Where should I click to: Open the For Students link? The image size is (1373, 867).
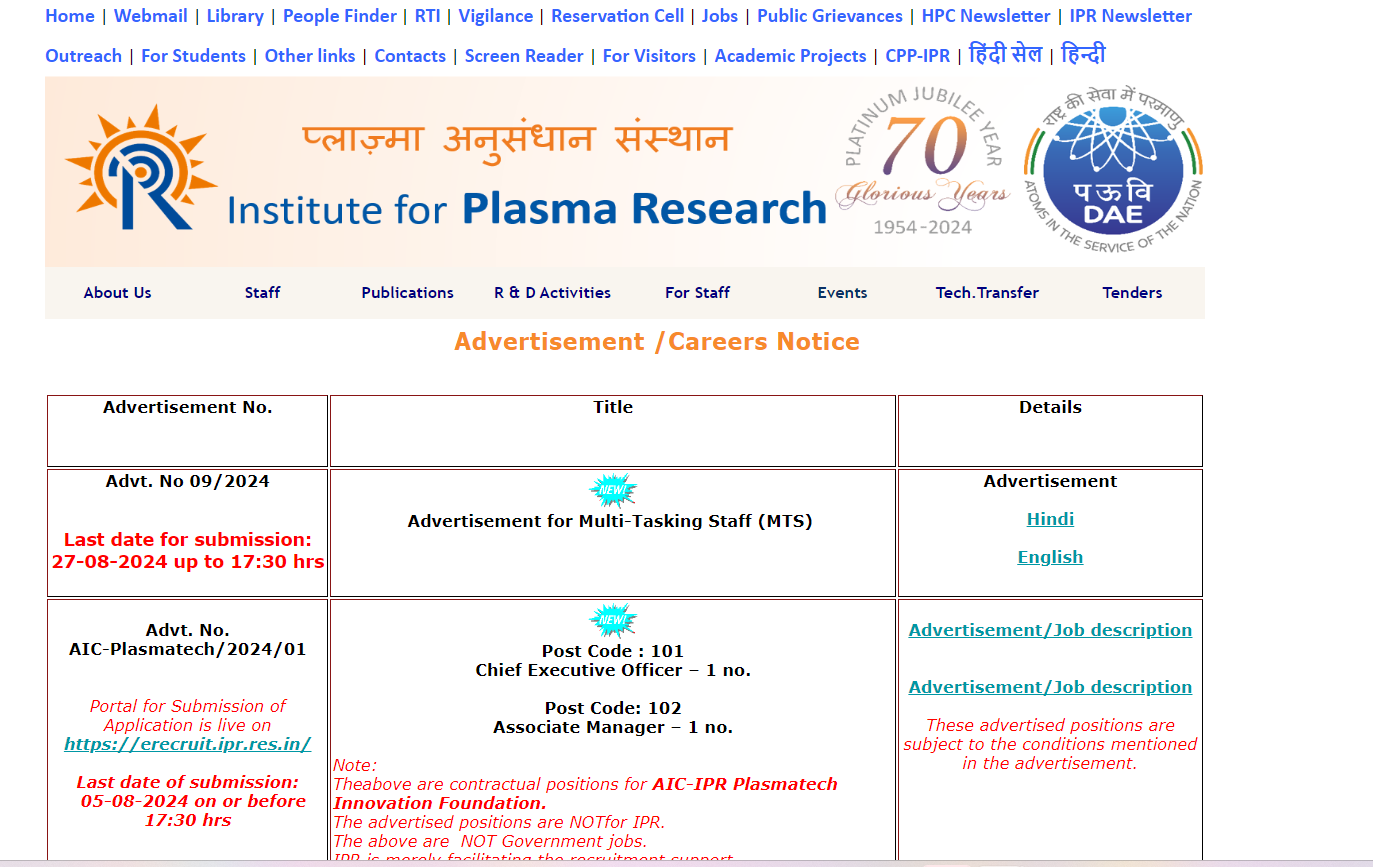pos(193,56)
